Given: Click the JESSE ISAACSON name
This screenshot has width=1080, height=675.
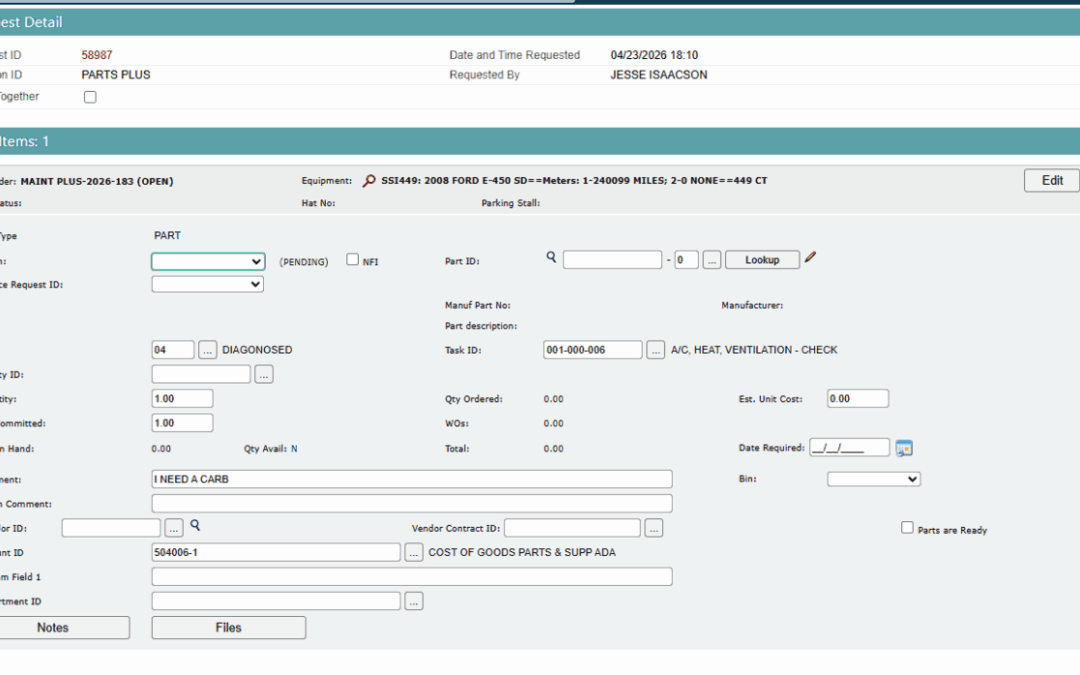Looking at the screenshot, I should [x=658, y=75].
